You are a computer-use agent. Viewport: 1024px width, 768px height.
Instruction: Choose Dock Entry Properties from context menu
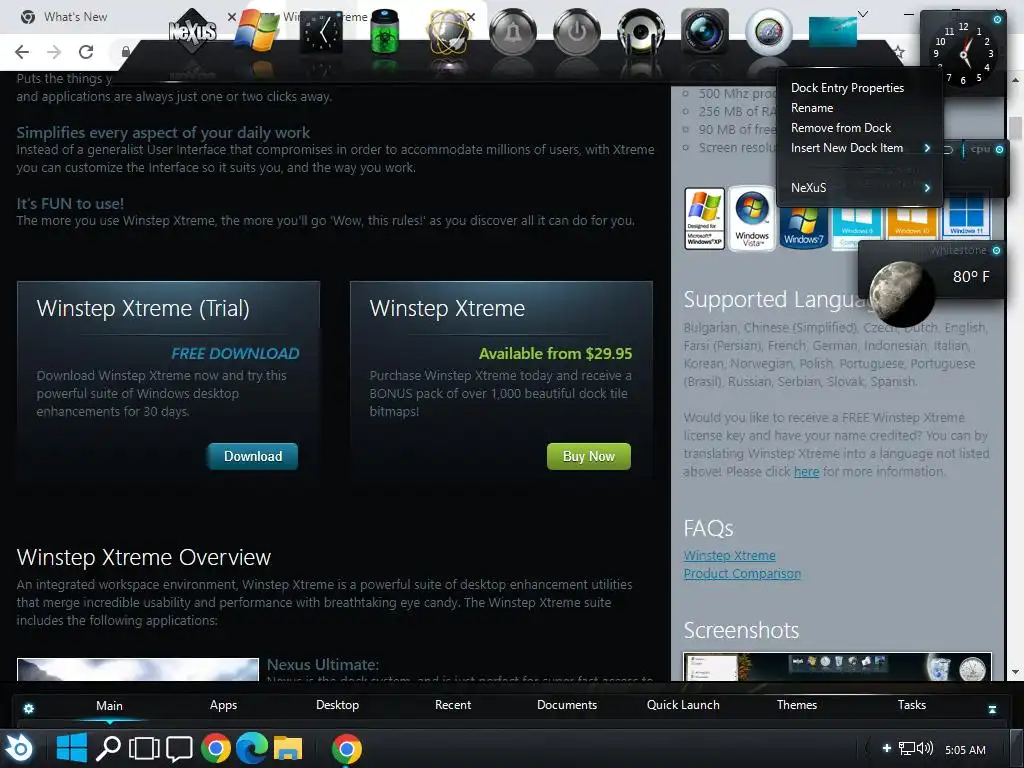click(847, 88)
